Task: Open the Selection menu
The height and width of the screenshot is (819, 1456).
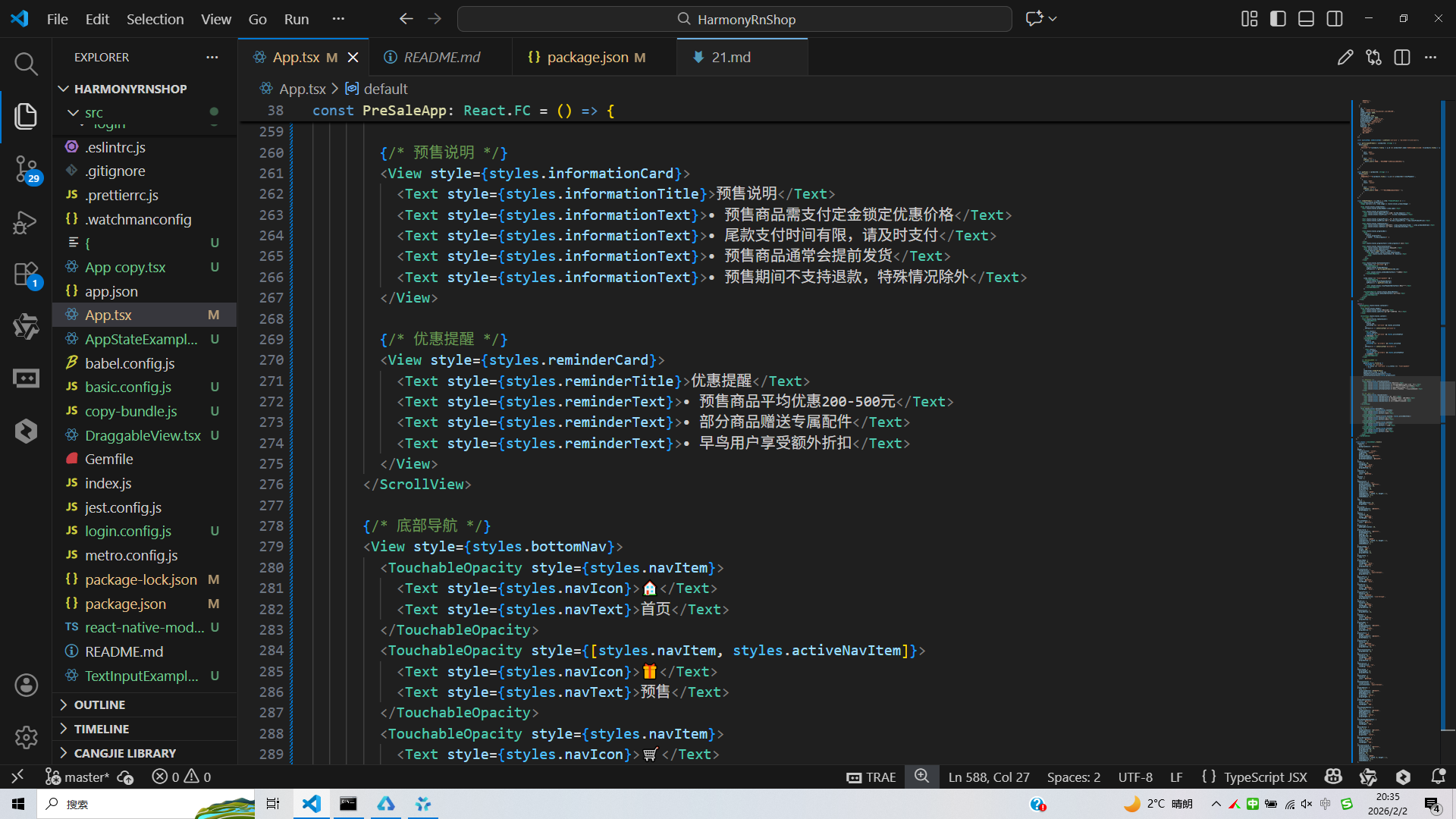Action: click(x=155, y=19)
